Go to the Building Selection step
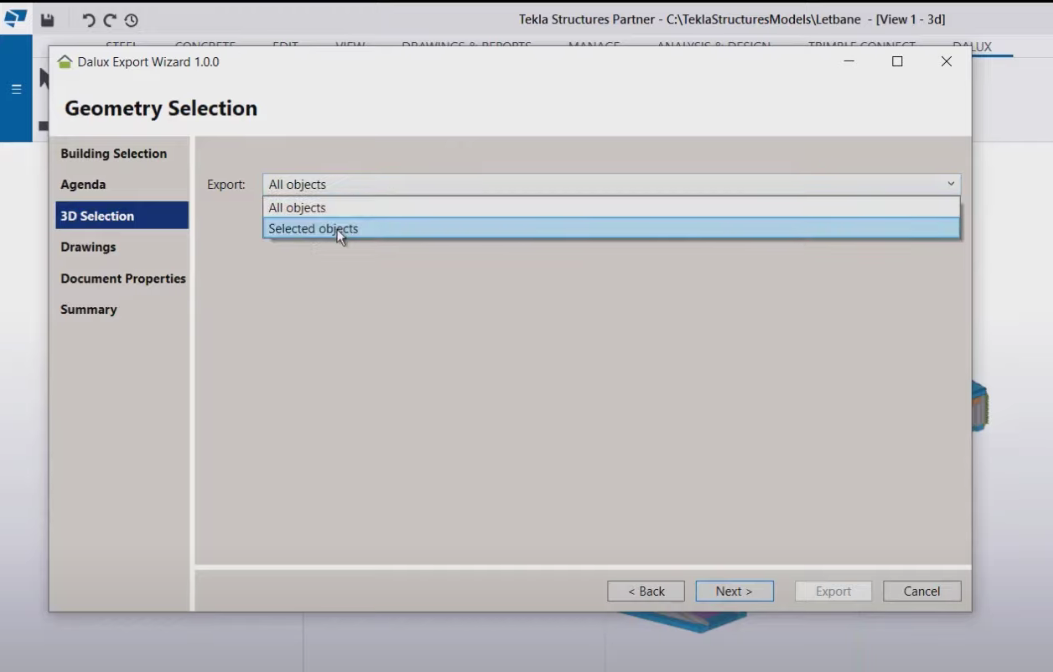1053x672 pixels. tap(114, 154)
